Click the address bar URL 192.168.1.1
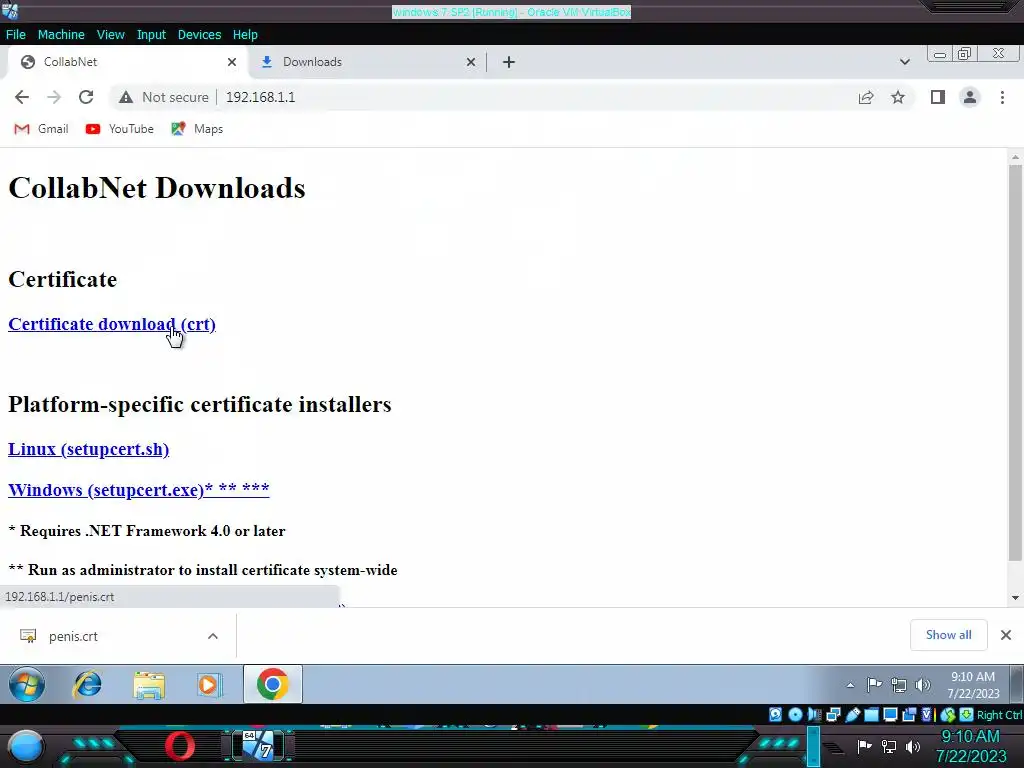The image size is (1024, 768). pos(261,97)
